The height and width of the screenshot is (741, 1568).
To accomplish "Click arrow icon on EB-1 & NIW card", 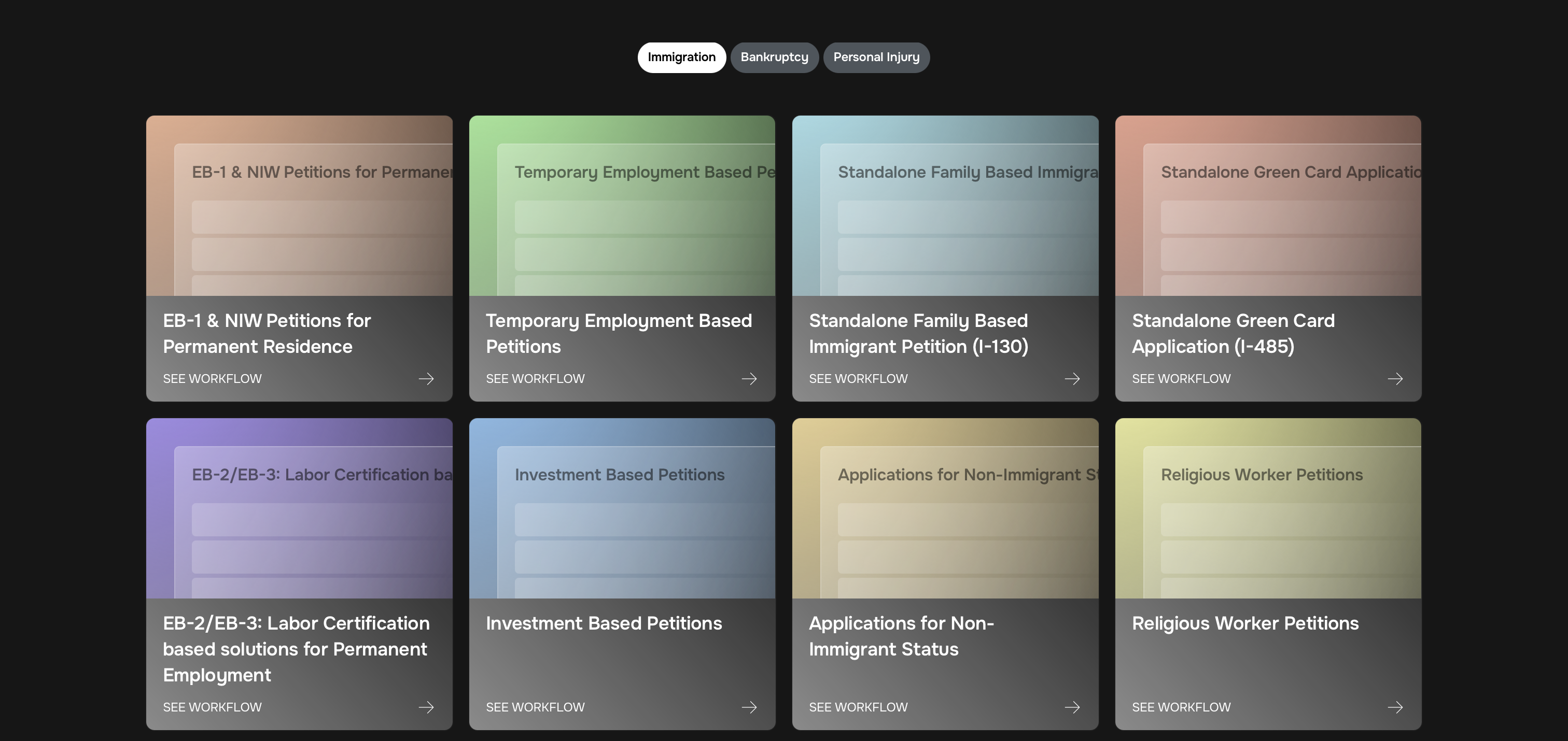I will click(426, 379).
